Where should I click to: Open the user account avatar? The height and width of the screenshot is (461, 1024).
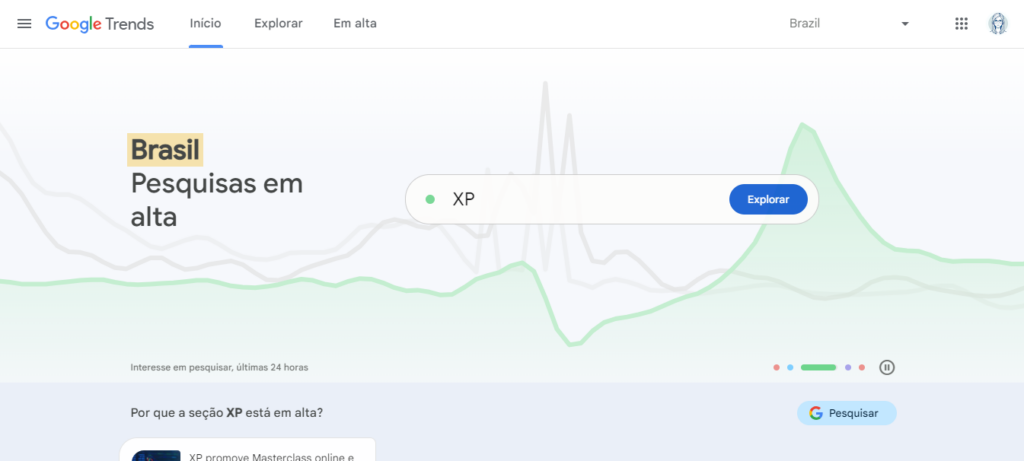pyautogui.click(x=997, y=24)
